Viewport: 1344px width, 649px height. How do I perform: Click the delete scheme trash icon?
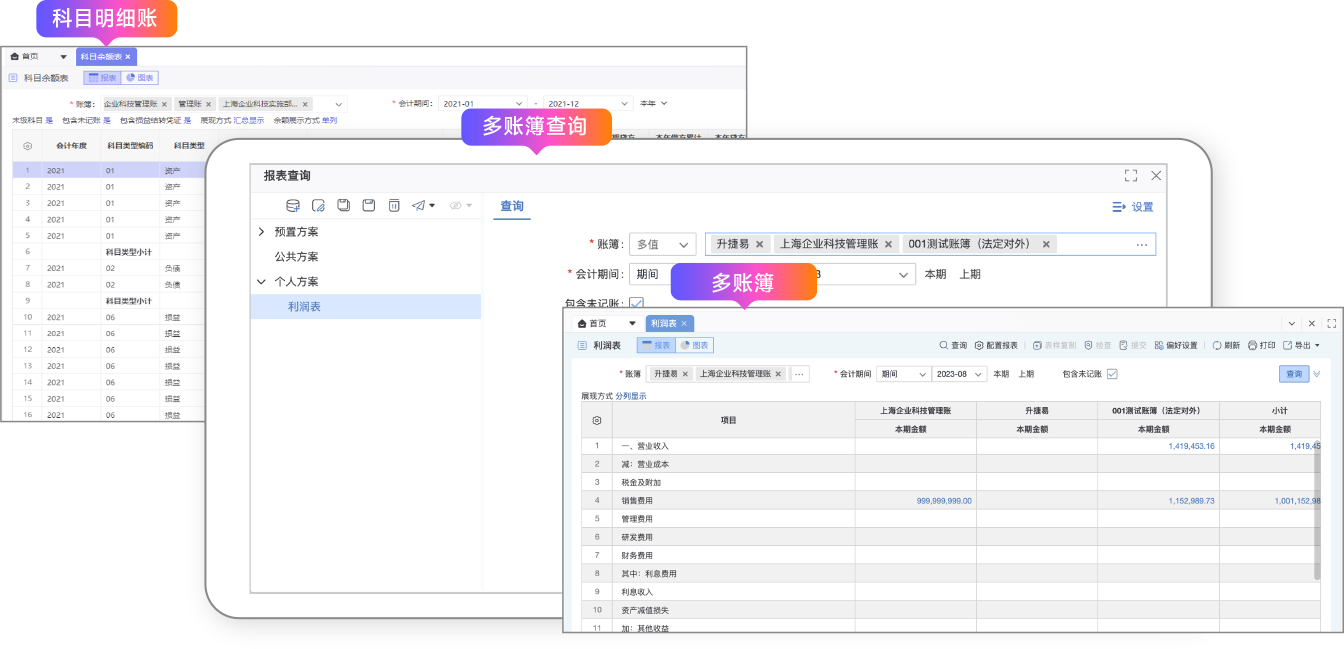(394, 206)
